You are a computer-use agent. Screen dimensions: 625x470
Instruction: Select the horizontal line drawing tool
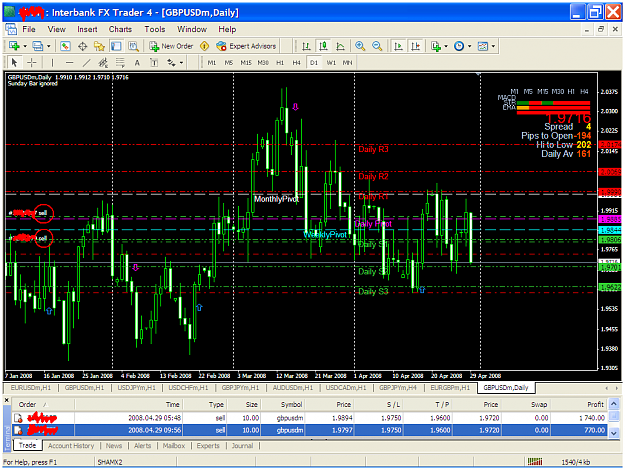tap(69, 63)
